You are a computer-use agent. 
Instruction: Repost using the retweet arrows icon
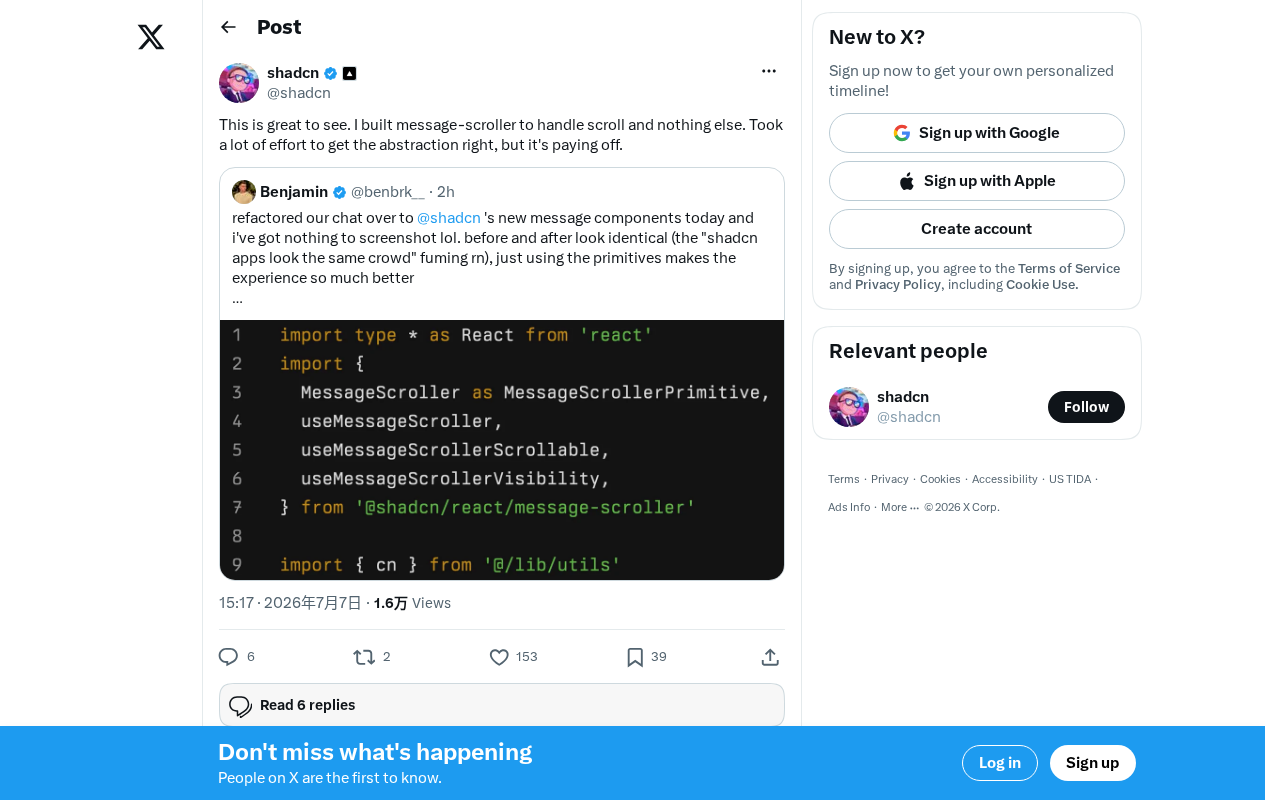pos(364,657)
